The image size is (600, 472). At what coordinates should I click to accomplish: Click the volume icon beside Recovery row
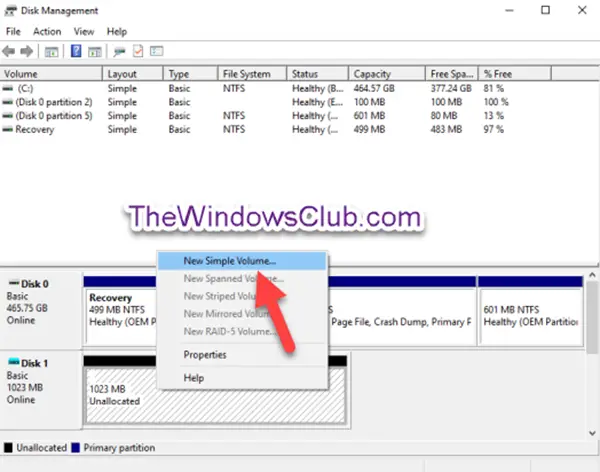(8, 130)
